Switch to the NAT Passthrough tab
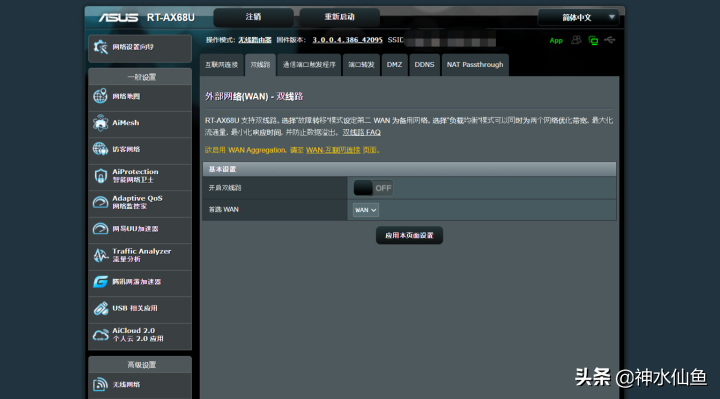The image size is (720, 399). coord(475,65)
